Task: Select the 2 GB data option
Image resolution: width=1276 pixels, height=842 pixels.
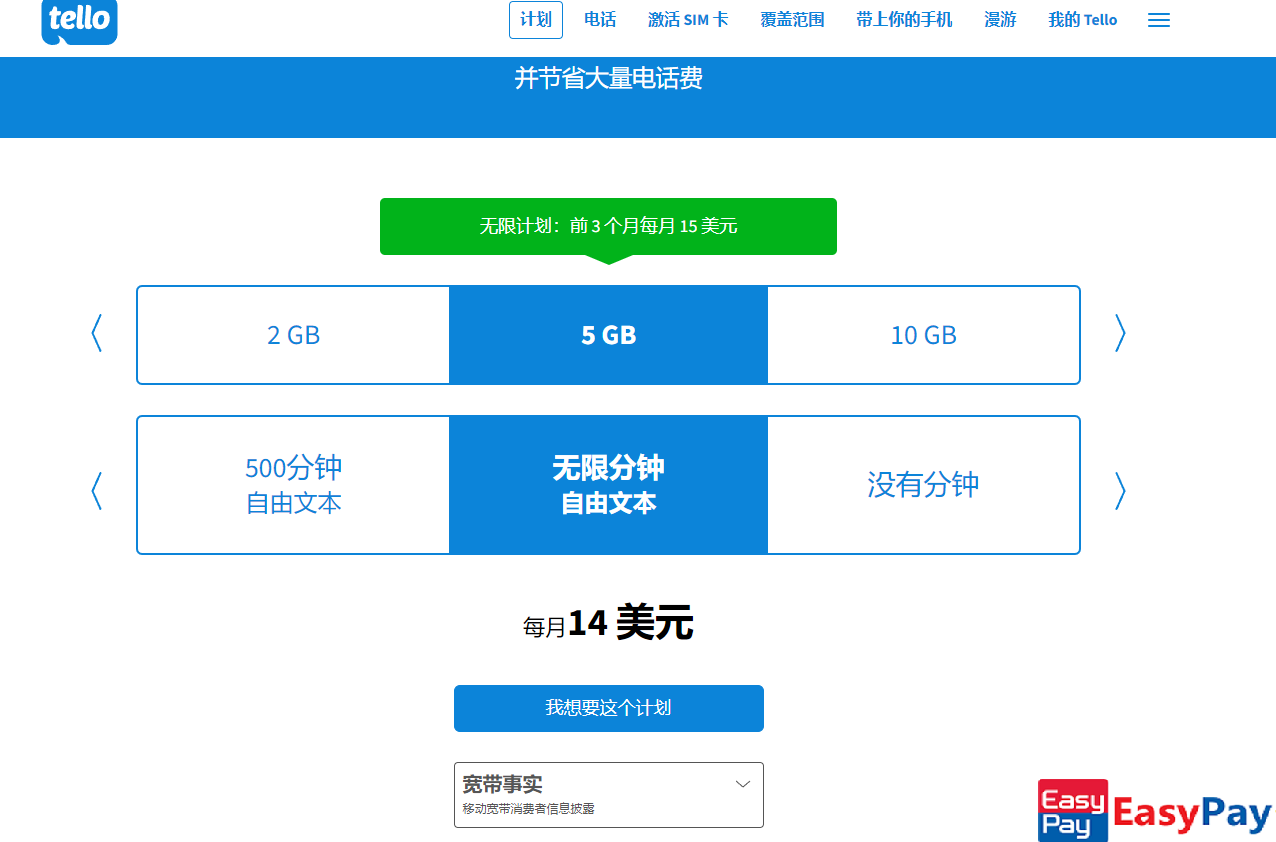Action: point(294,335)
